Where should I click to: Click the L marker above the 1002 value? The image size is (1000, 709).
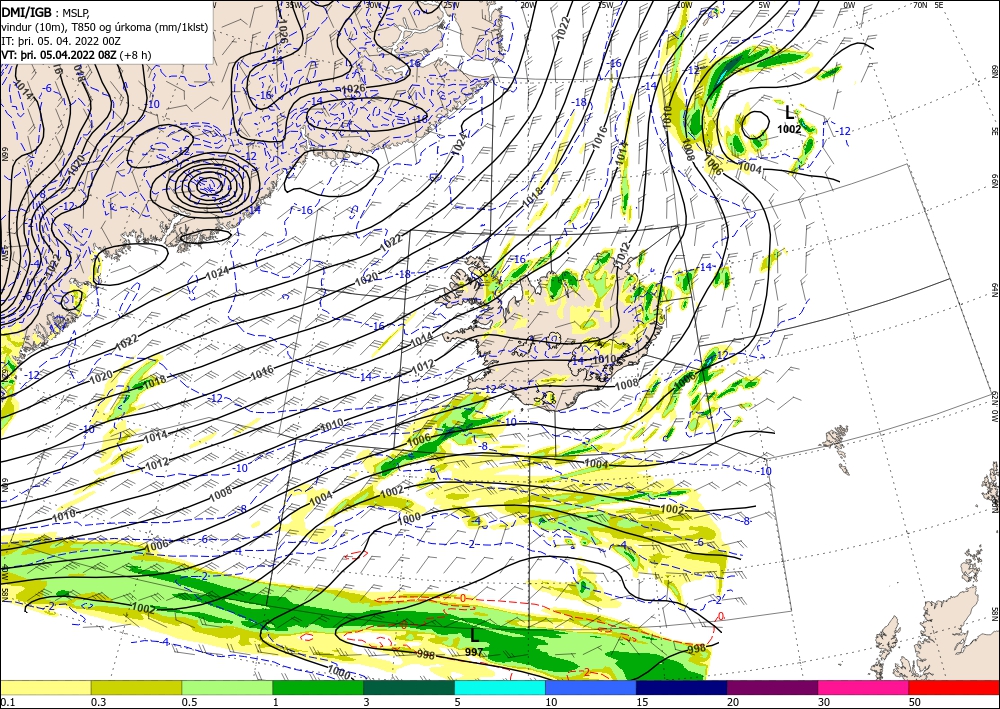click(790, 113)
